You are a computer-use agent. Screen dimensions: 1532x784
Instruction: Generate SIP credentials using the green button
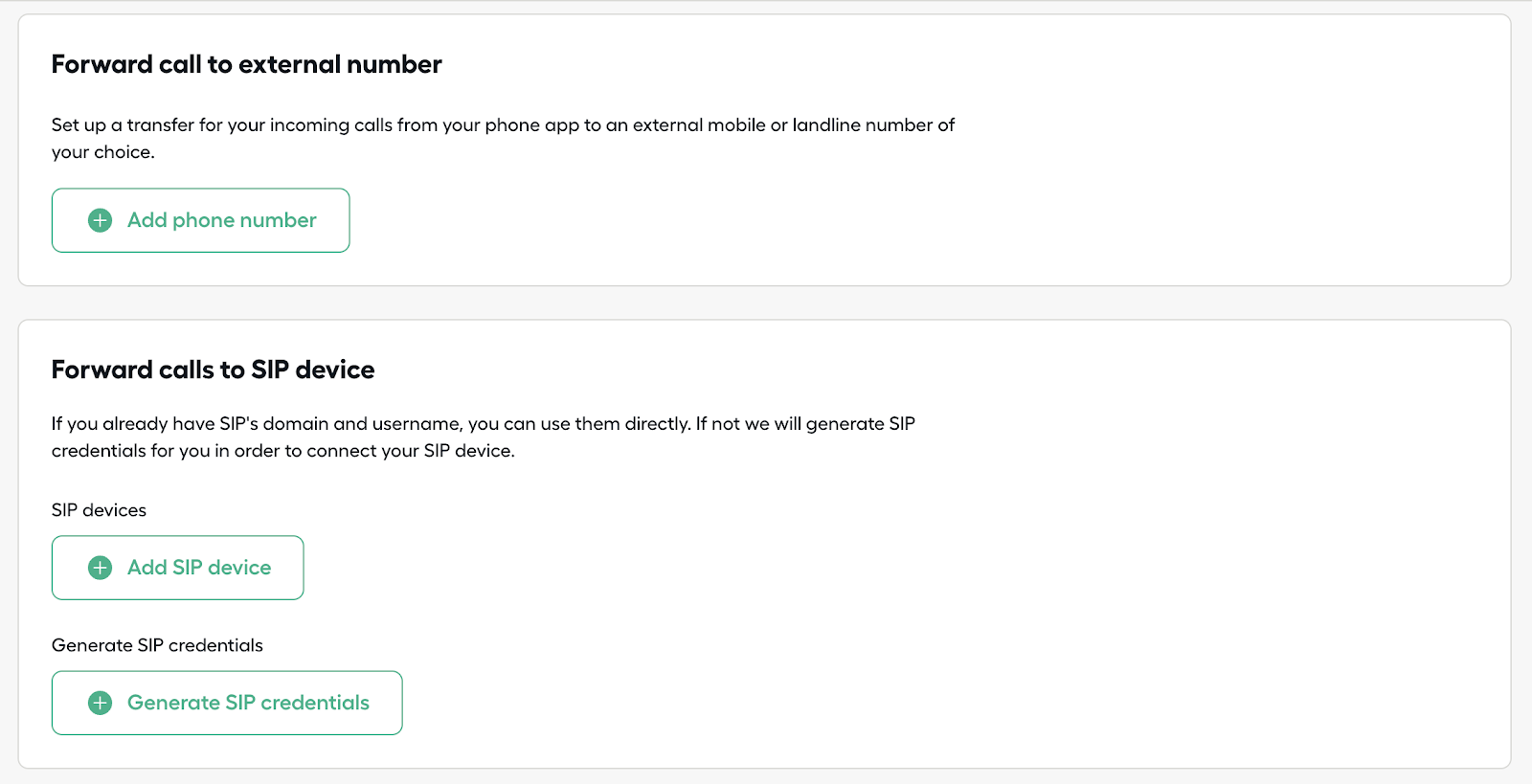pos(227,703)
